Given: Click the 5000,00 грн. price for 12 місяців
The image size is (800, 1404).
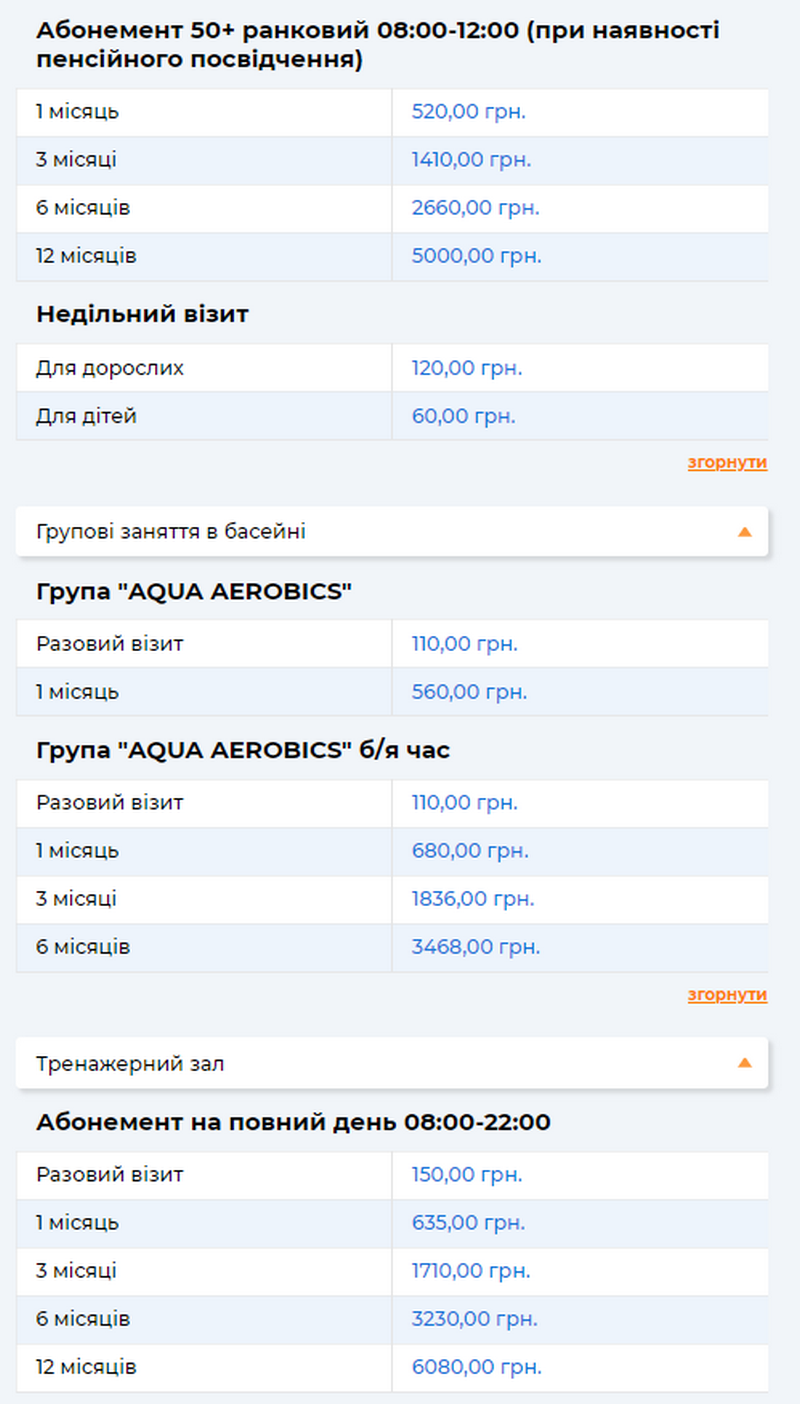Looking at the screenshot, I should (x=476, y=256).
